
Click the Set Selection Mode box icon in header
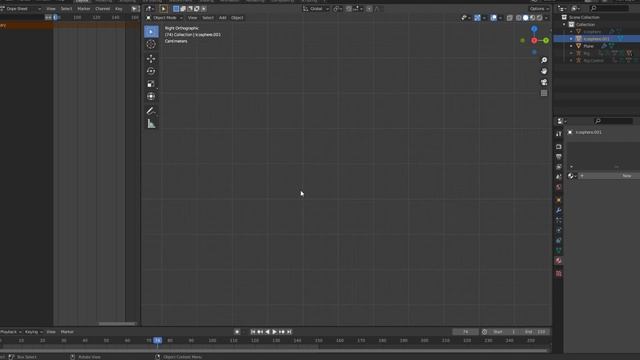tap(176, 9)
